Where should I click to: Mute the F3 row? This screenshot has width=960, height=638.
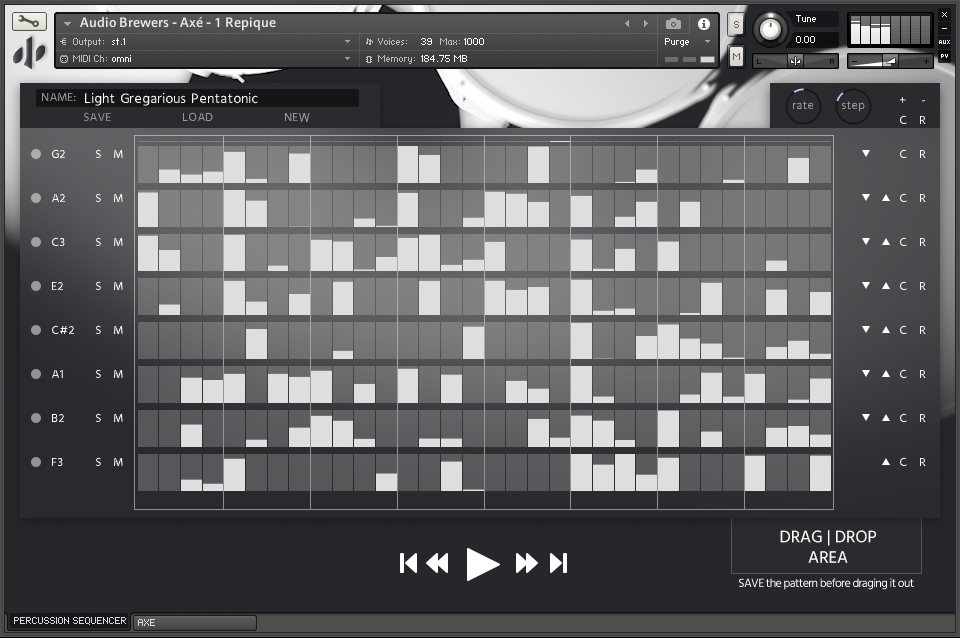[x=118, y=462]
